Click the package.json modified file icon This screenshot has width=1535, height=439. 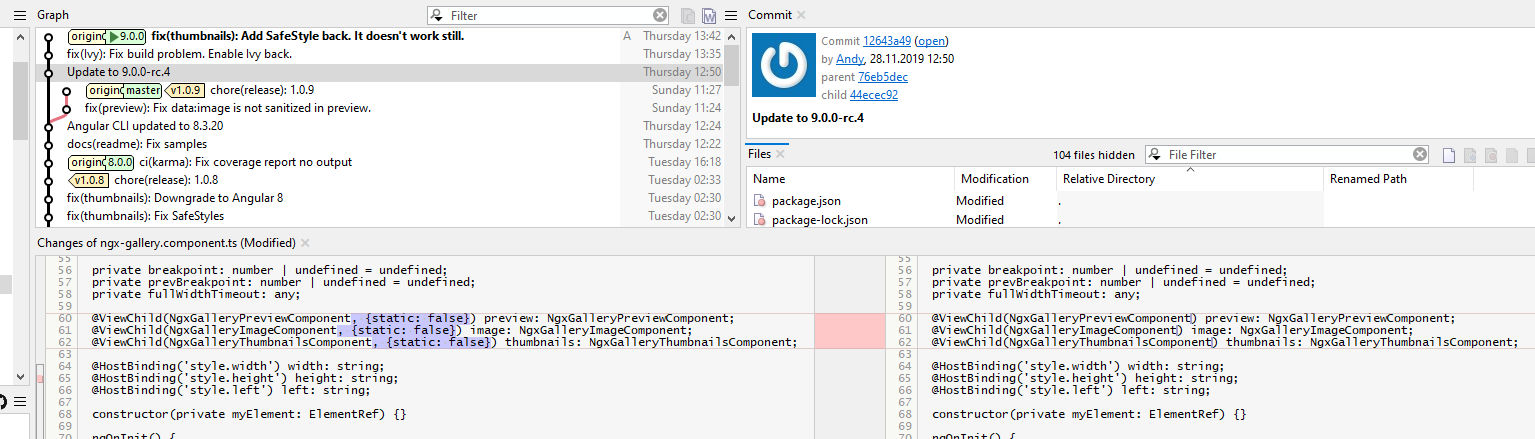click(759, 201)
